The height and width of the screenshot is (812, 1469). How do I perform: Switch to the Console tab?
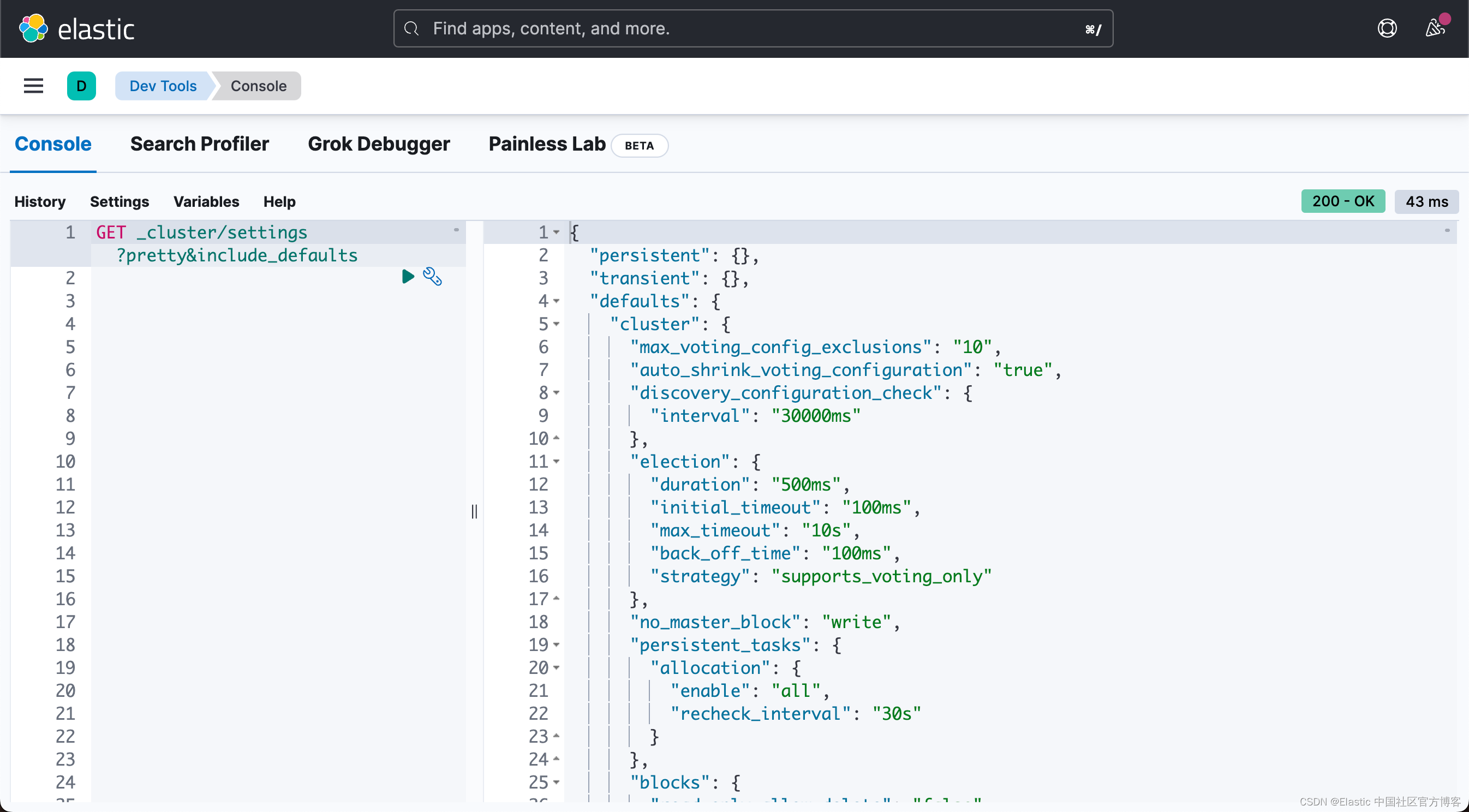[53, 144]
